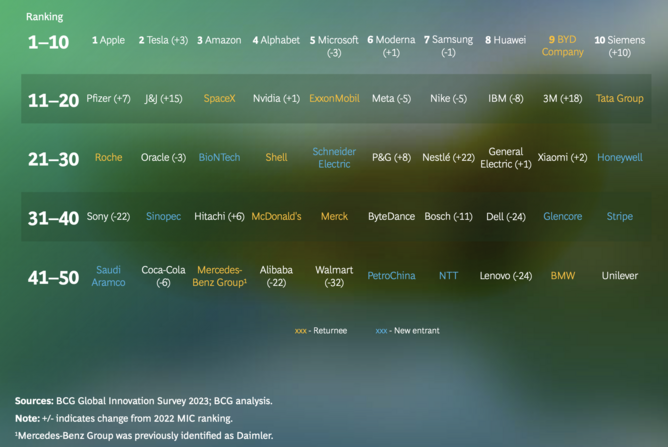Click 'Walmart (-32)' entry
The image size is (668, 447).
[x=334, y=276]
